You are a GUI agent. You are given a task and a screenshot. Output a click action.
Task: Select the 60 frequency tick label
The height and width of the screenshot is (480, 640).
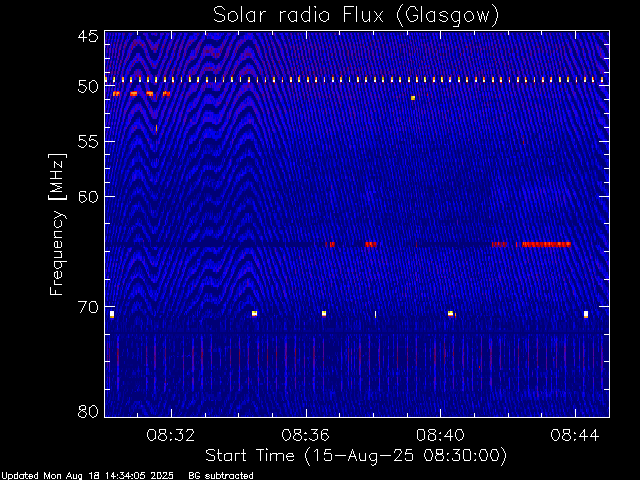[x=88, y=196]
